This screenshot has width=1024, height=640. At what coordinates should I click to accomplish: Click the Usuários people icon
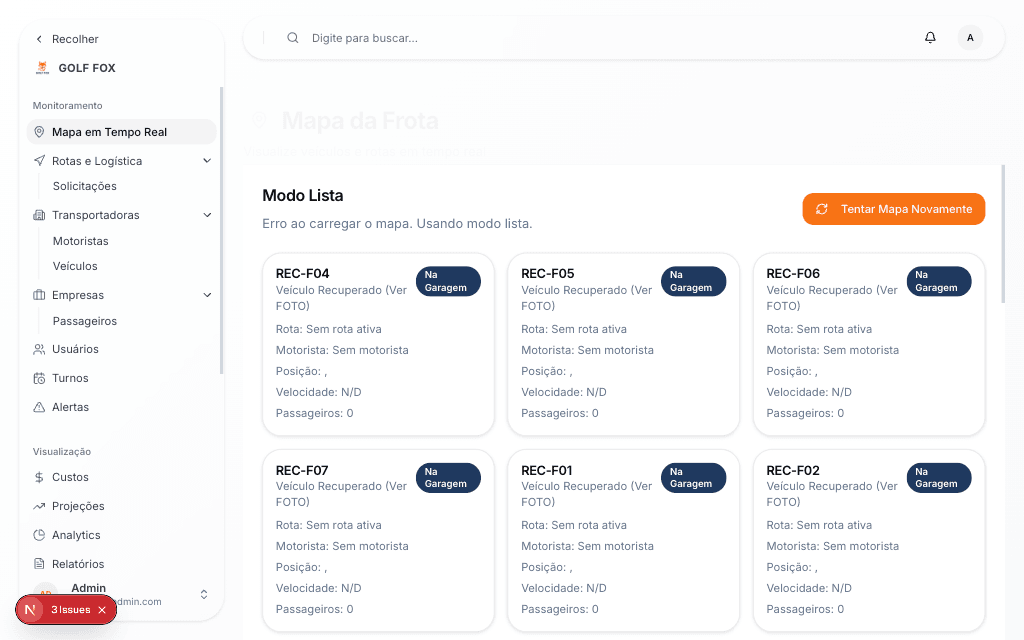point(38,349)
